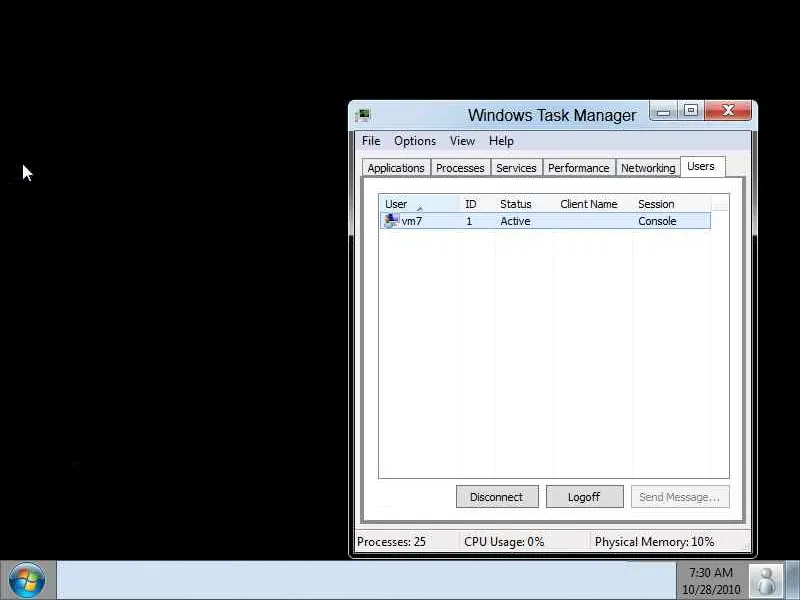
Task: Click CPU Usage: 0% in status bar
Action: [504, 542]
